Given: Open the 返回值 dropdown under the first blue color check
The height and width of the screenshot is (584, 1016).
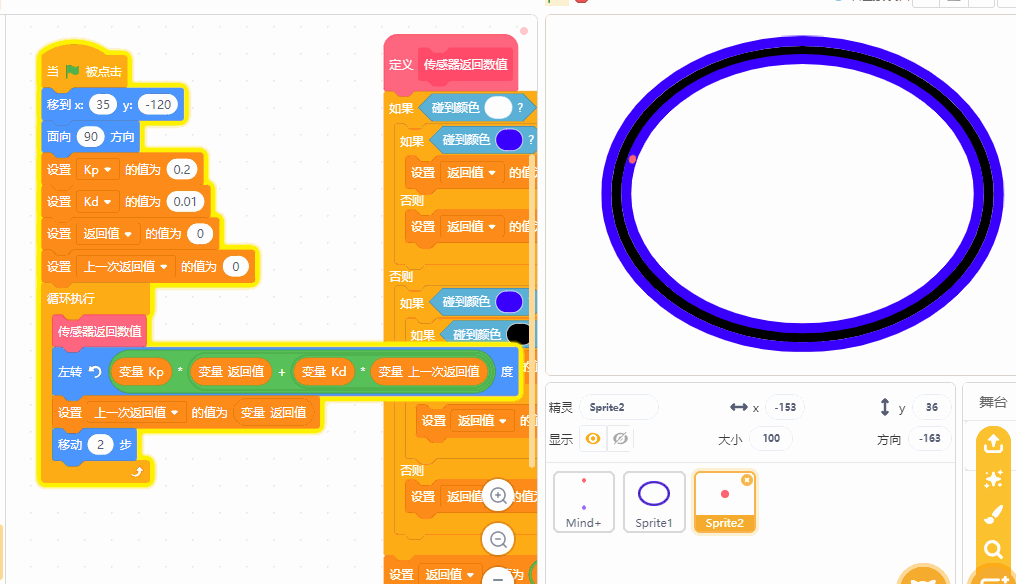Looking at the screenshot, I should (471, 172).
